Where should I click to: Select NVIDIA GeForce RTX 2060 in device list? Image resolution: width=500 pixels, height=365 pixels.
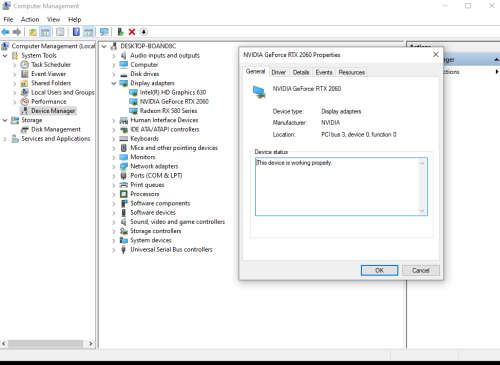174,102
